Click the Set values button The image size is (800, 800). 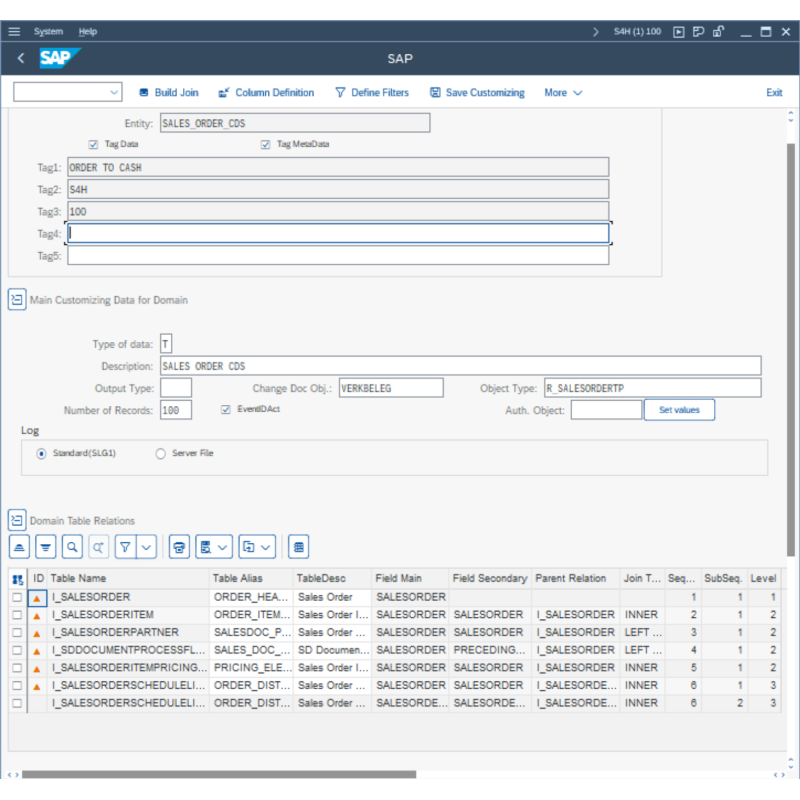click(x=679, y=410)
